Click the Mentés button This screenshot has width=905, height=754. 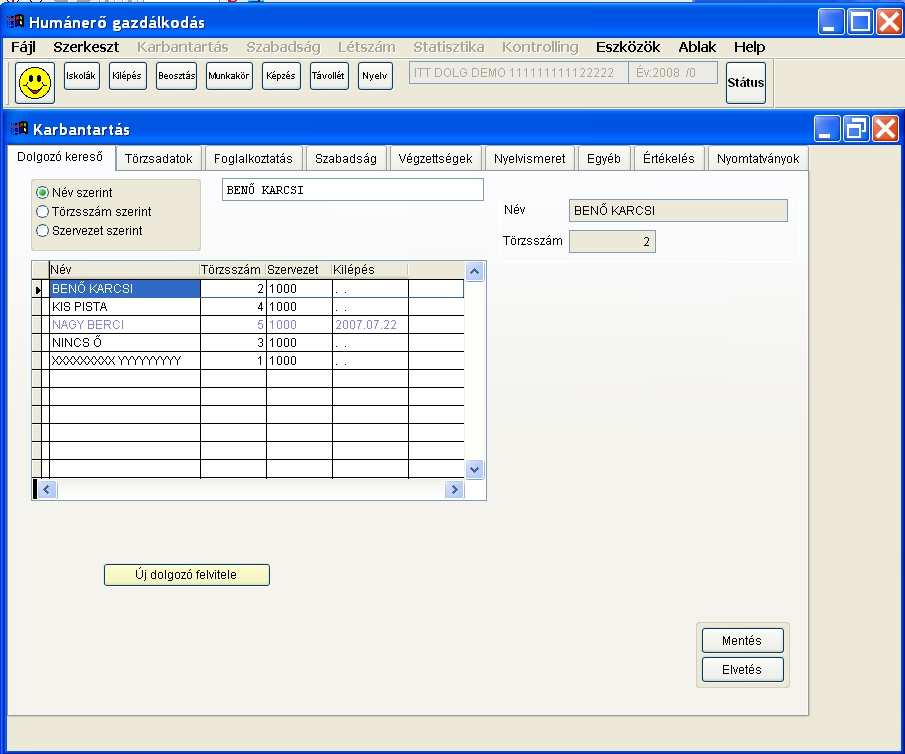tap(742, 640)
